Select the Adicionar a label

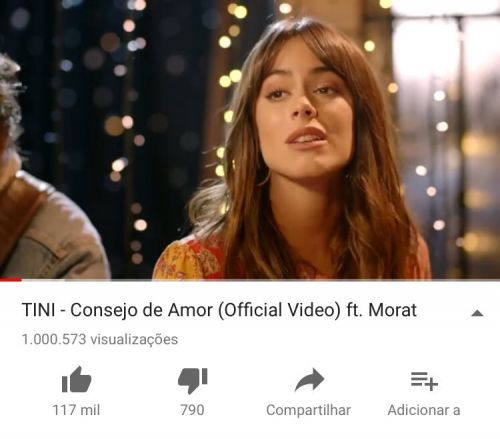point(424,410)
